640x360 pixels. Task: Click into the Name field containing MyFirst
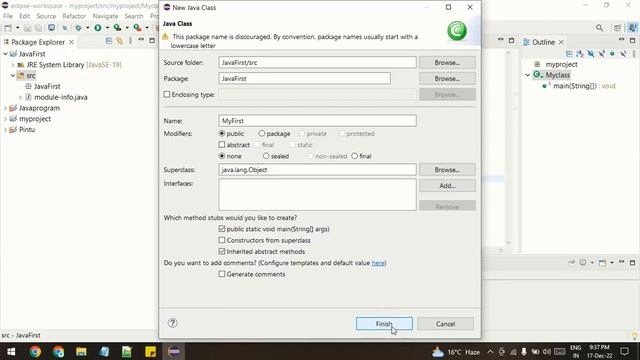(x=318, y=121)
